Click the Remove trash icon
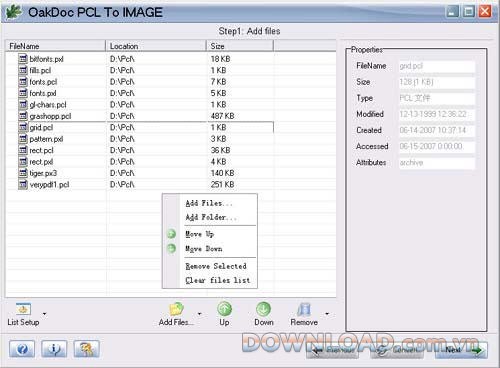The width and height of the screenshot is (500, 368). click(304, 309)
